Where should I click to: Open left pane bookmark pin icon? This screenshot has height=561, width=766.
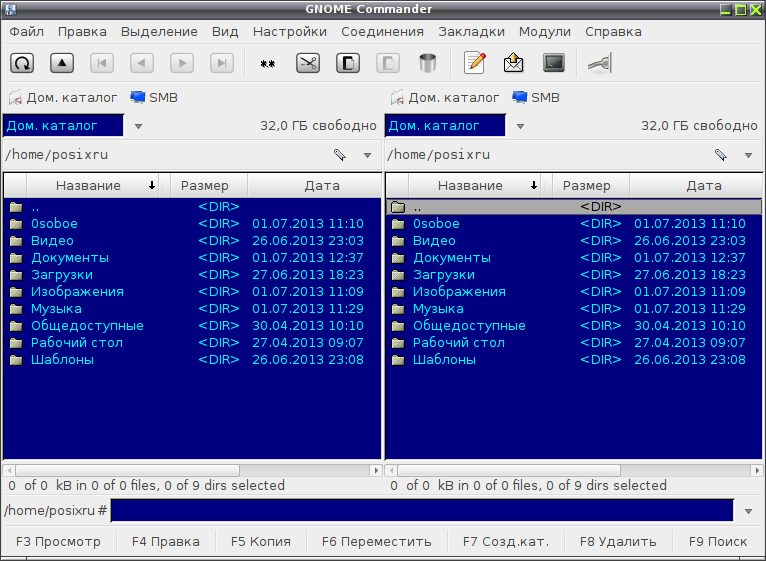(x=340, y=155)
